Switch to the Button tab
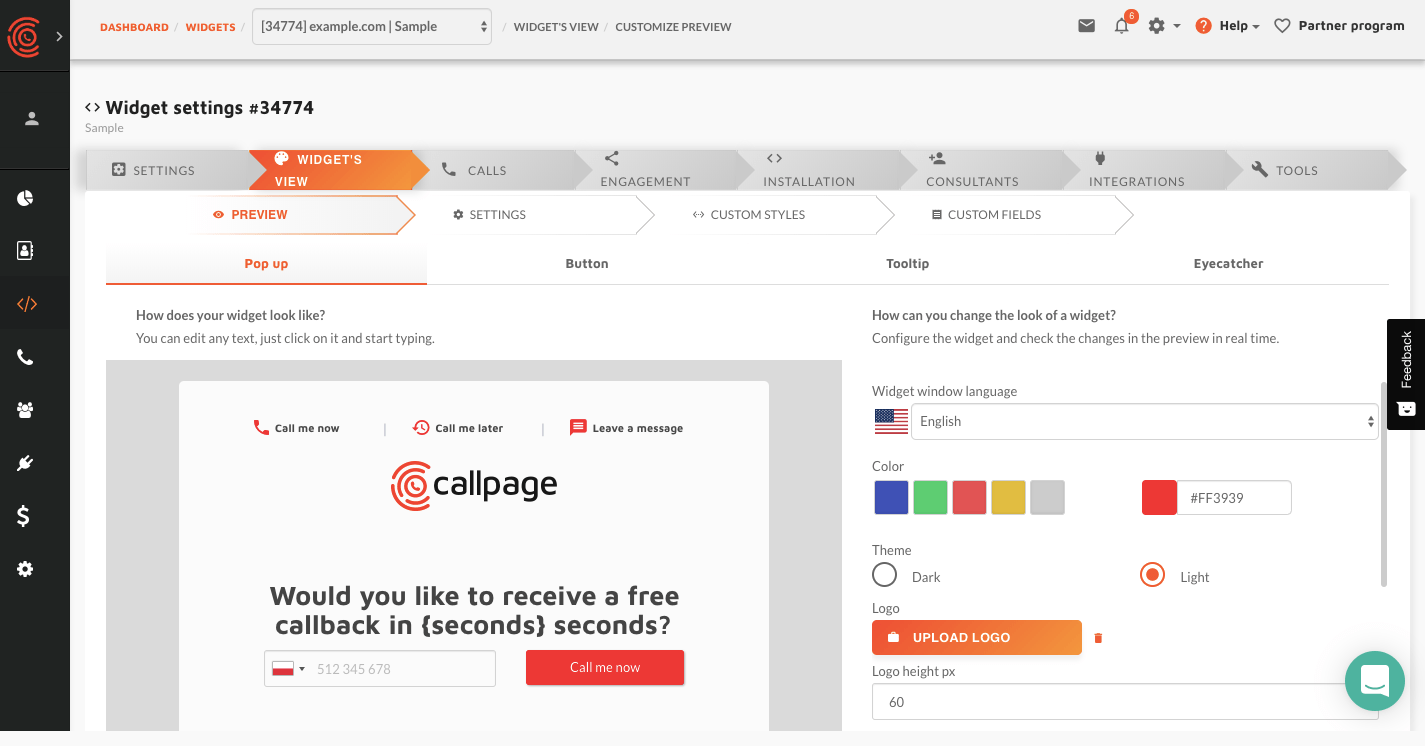 (587, 264)
